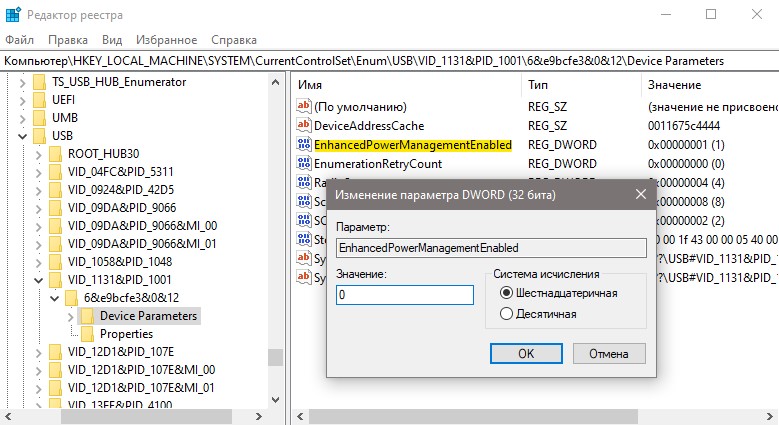The image size is (779, 425).
Task: Open the Справка menu
Action: click(x=234, y=40)
